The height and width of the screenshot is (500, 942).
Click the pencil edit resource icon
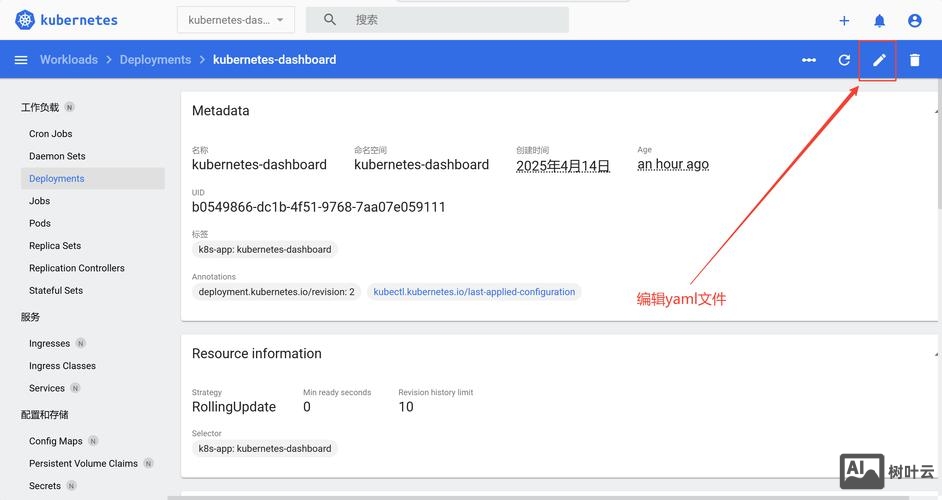click(x=879, y=60)
